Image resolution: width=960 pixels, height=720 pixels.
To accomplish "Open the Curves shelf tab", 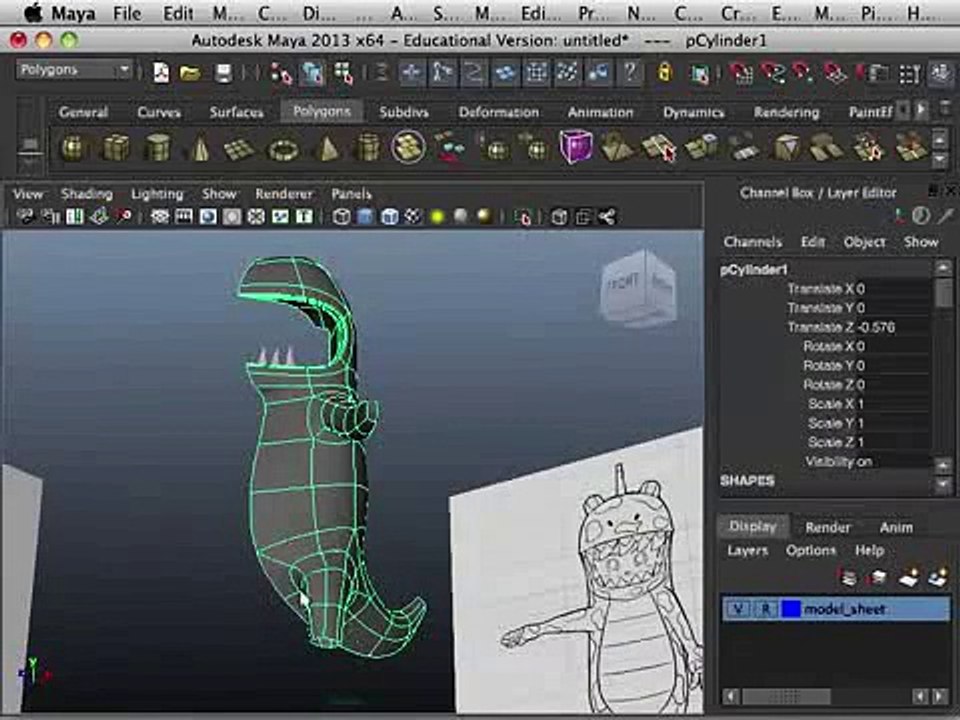I will [159, 112].
